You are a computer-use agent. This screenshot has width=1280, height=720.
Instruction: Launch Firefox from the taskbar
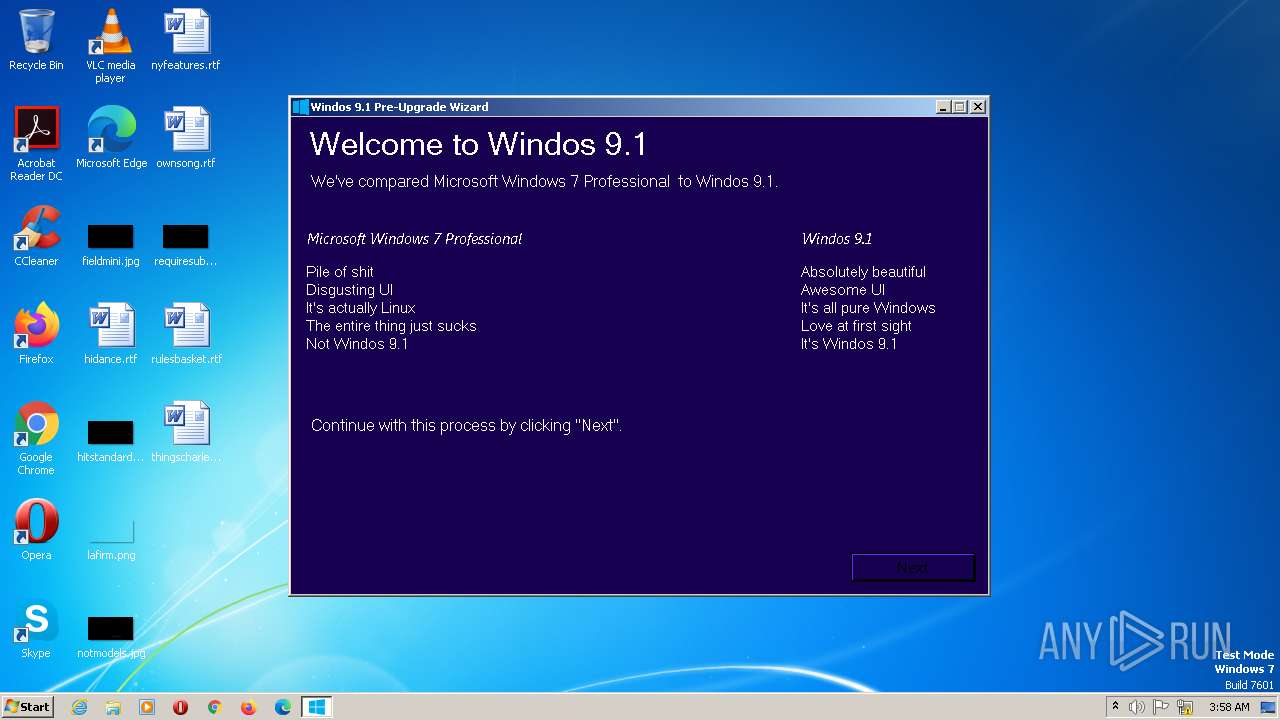tap(248, 707)
